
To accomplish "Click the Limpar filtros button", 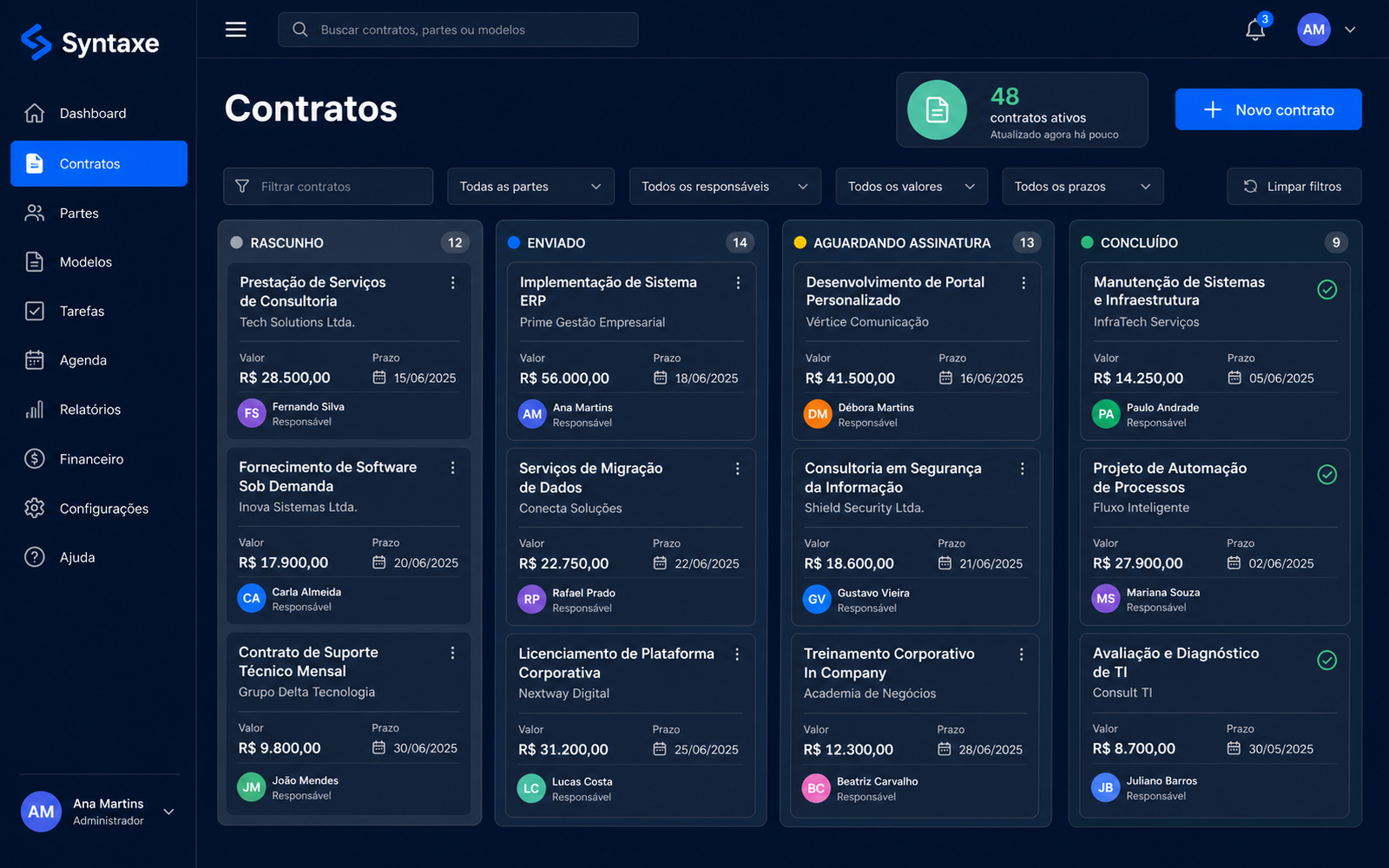I will (1294, 187).
